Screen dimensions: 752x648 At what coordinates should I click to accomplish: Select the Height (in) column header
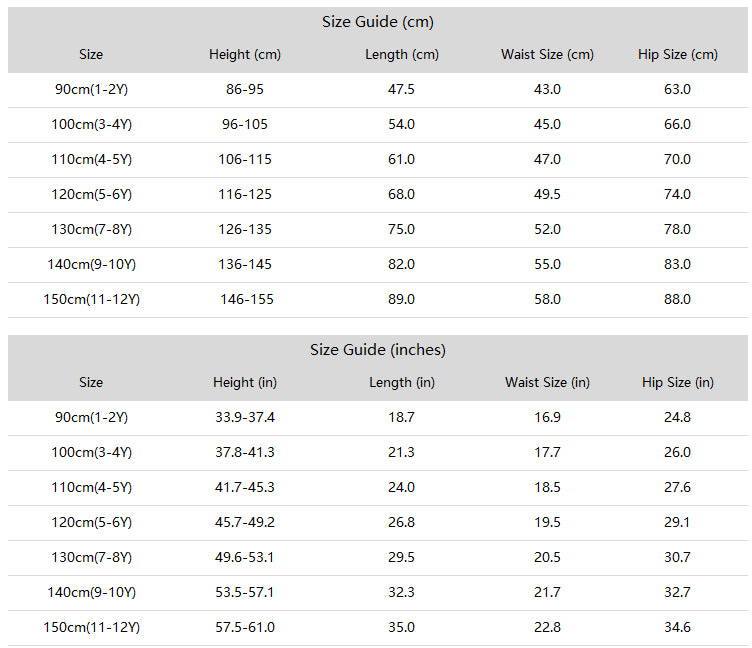[x=245, y=383]
